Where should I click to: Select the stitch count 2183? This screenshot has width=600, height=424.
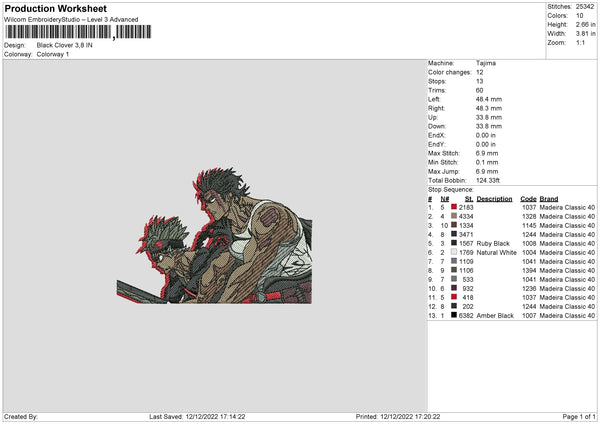click(466, 207)
